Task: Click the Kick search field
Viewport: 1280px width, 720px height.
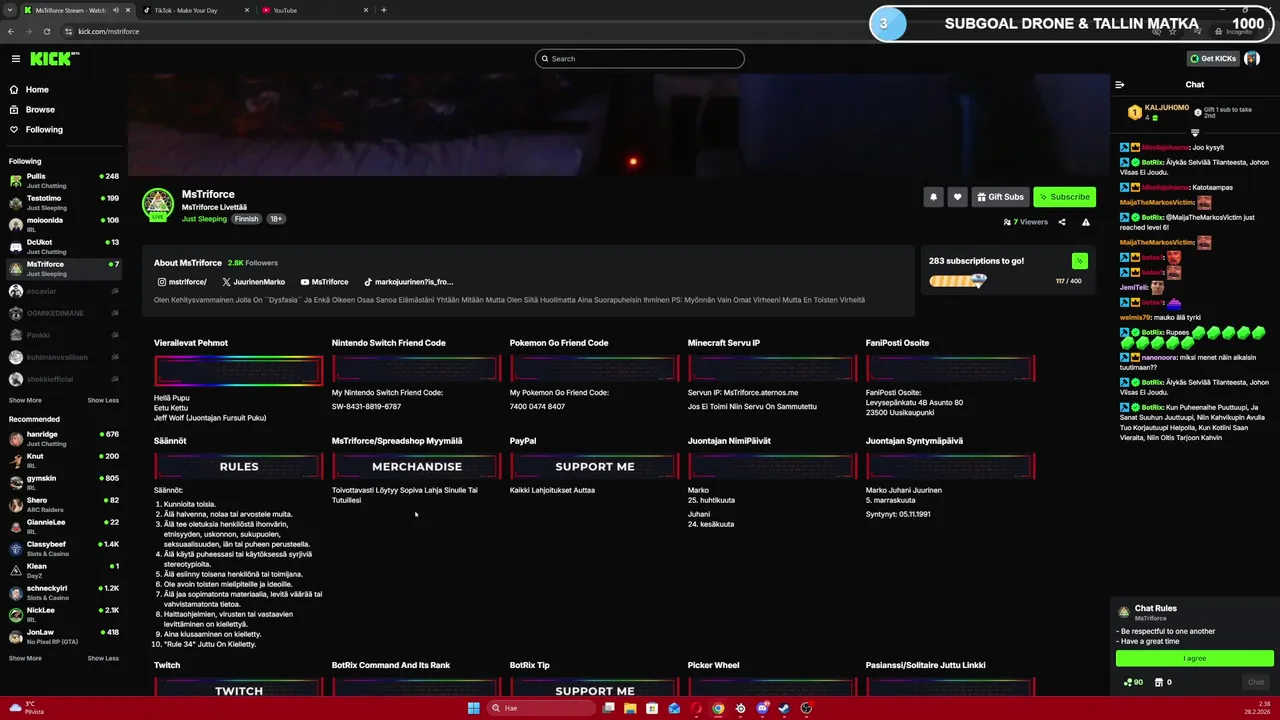Action: pyautogui.click(x=640, y=59)
